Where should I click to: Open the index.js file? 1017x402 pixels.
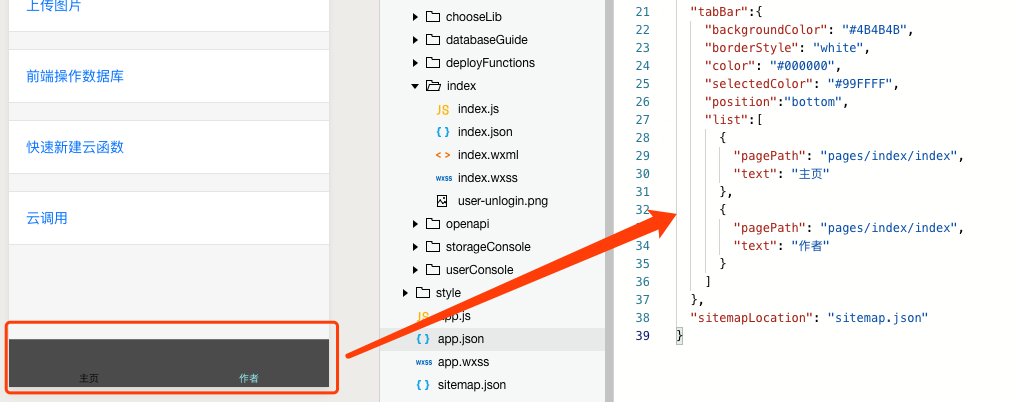click(x=478, y=109)
